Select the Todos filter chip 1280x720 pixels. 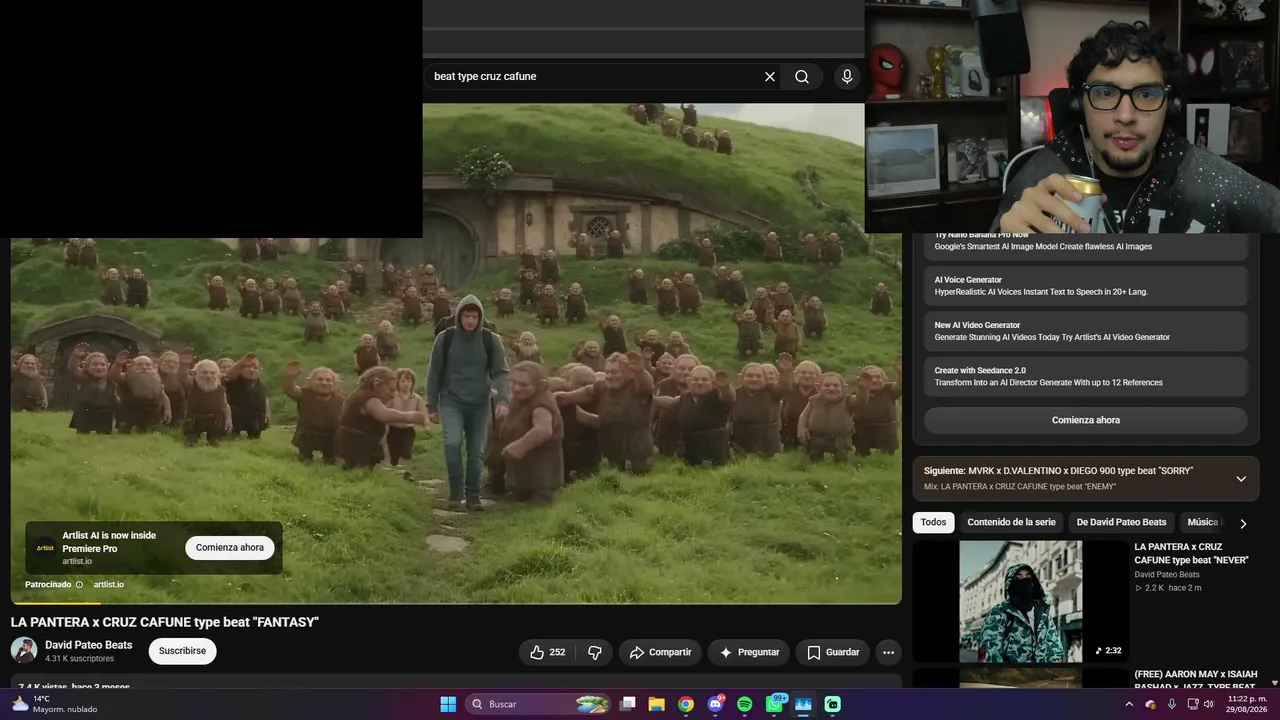click(933, 522)
